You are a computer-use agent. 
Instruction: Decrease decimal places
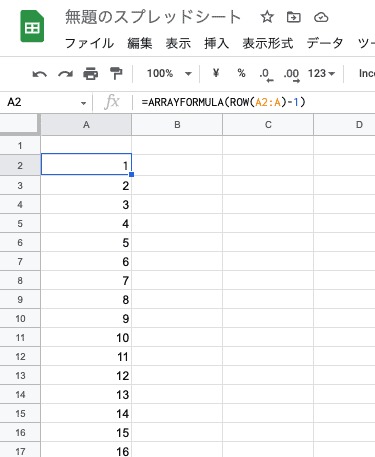[x=266, y=74]
